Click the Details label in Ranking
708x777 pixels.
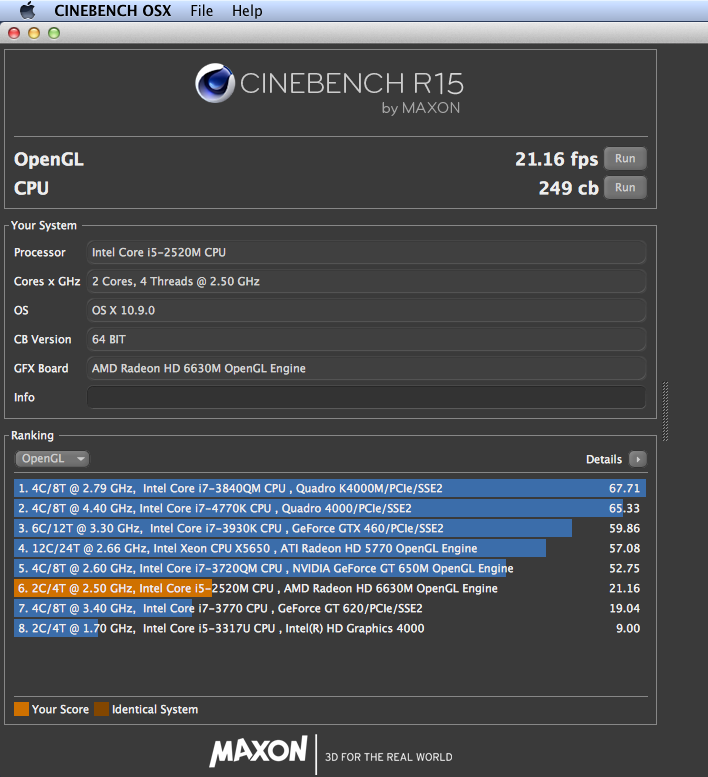(603, 459)
